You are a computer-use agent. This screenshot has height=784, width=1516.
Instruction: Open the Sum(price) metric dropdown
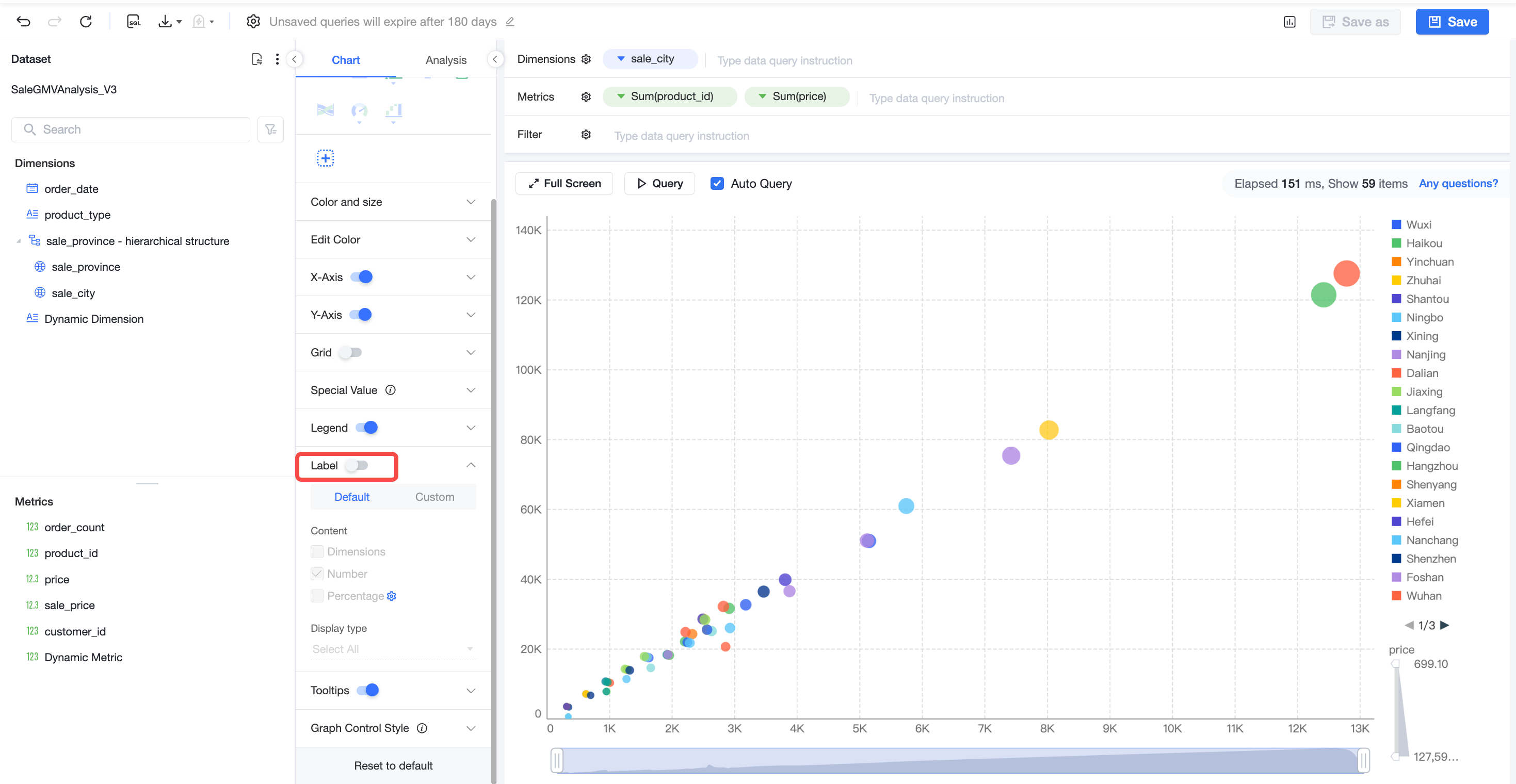762,96
